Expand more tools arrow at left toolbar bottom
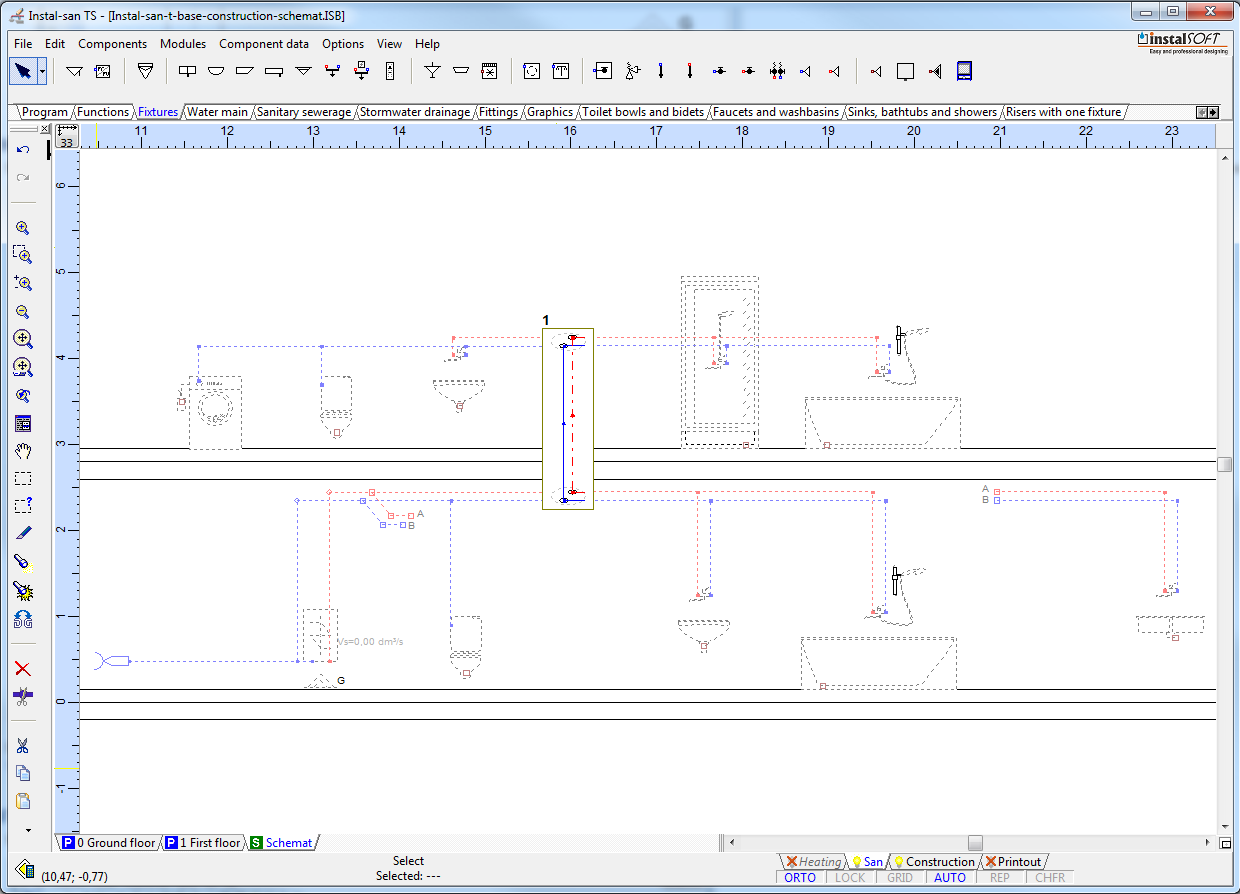Image resolution: width=1240 pixels, height=894 pixels. 28,830
